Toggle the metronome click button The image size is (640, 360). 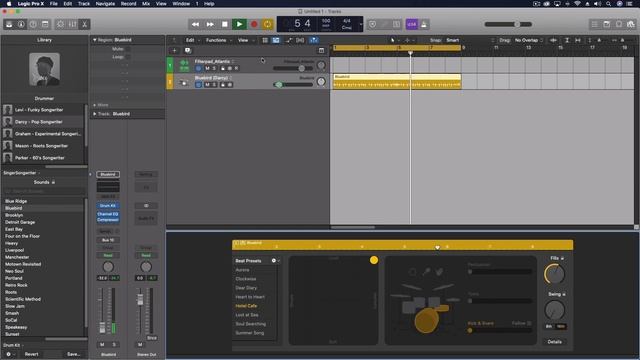point(424,24)
